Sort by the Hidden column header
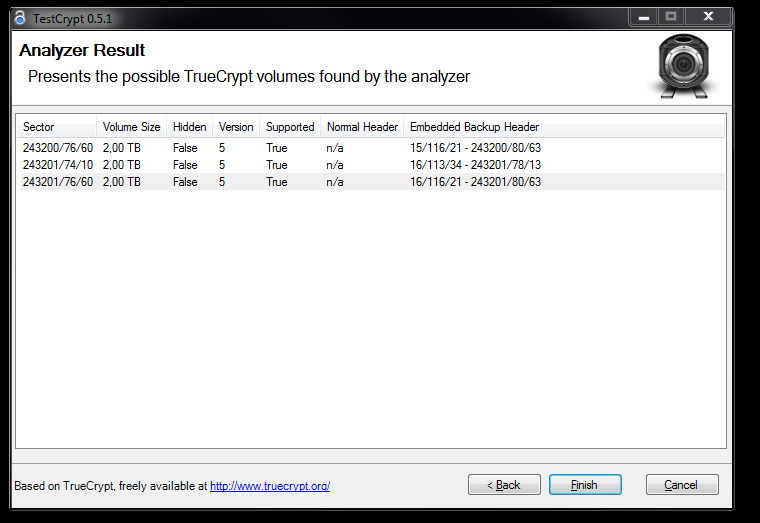 click(x=190, y=127)
